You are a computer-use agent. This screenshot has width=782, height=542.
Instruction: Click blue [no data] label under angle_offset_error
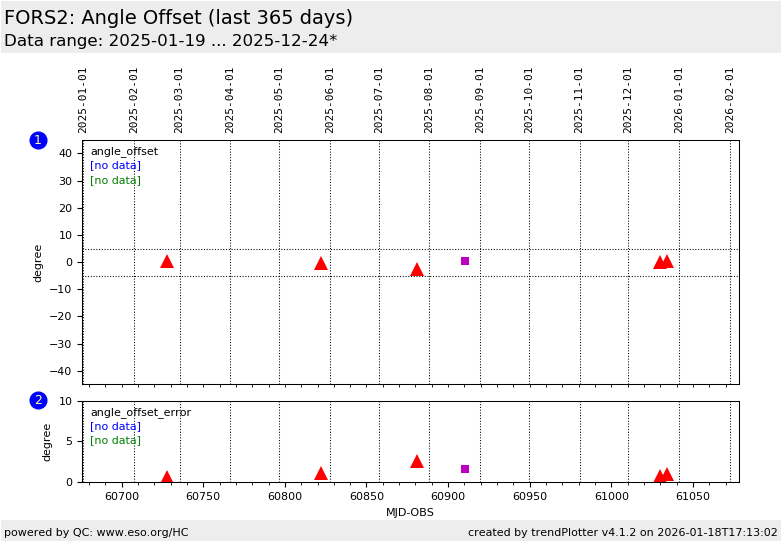click(x=115, y=427)
